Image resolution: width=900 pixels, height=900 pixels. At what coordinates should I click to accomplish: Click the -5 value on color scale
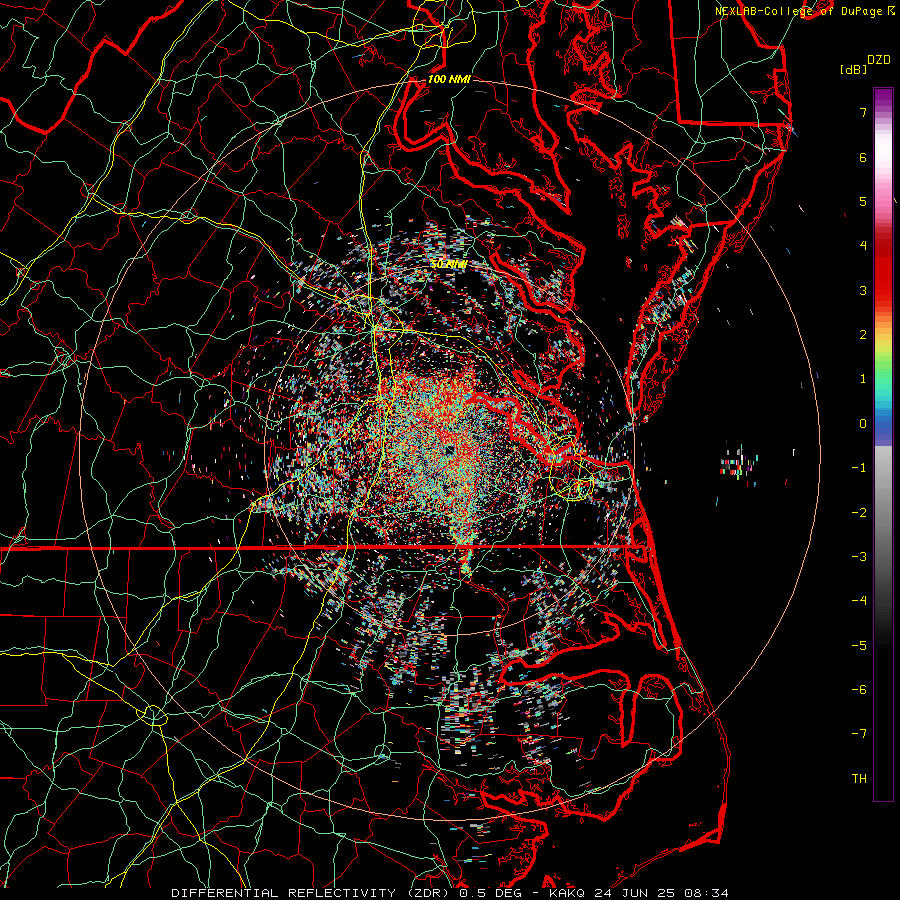click(x=859, y=646)
